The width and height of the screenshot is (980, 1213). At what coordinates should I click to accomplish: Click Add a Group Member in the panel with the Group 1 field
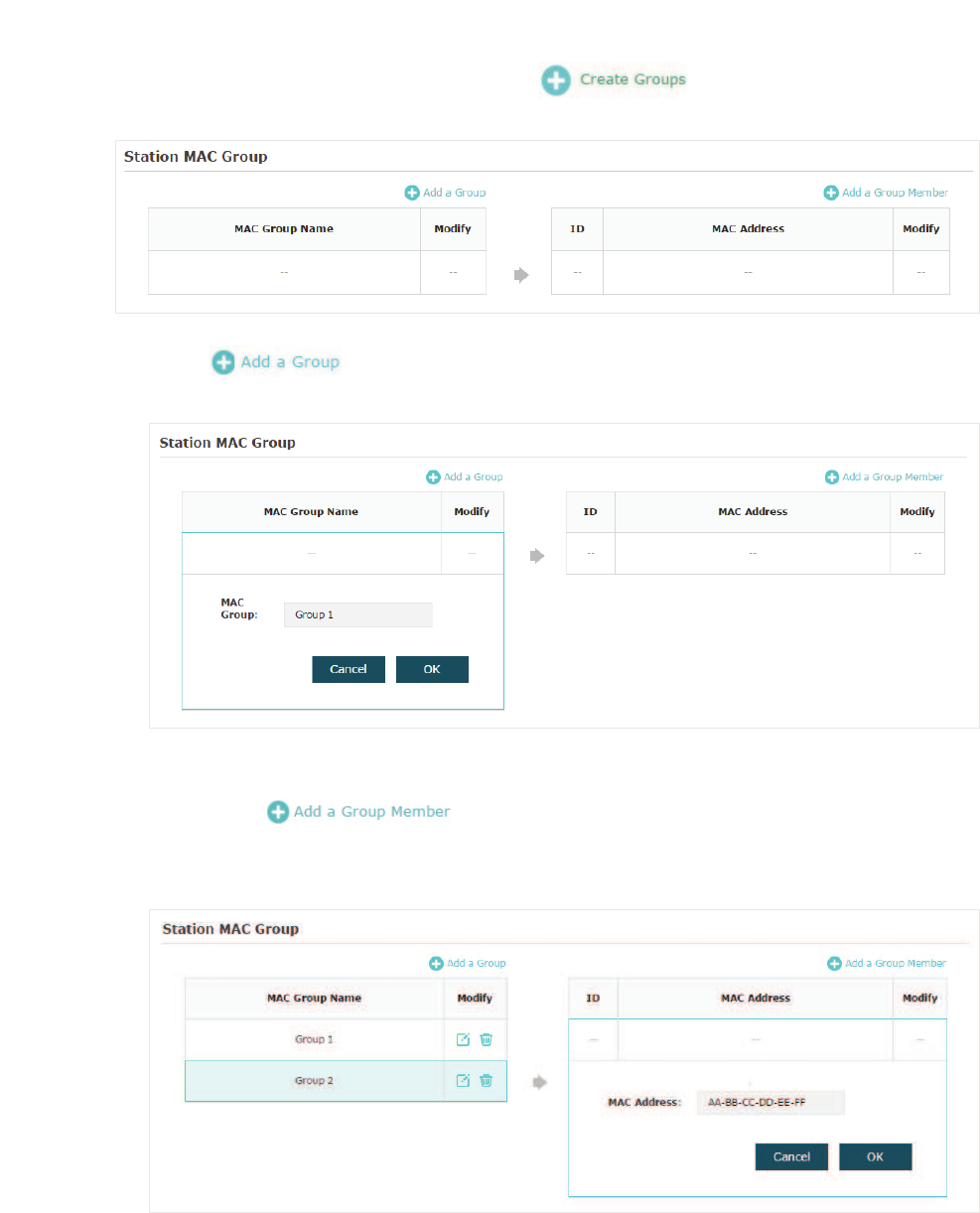coord(885,477)
